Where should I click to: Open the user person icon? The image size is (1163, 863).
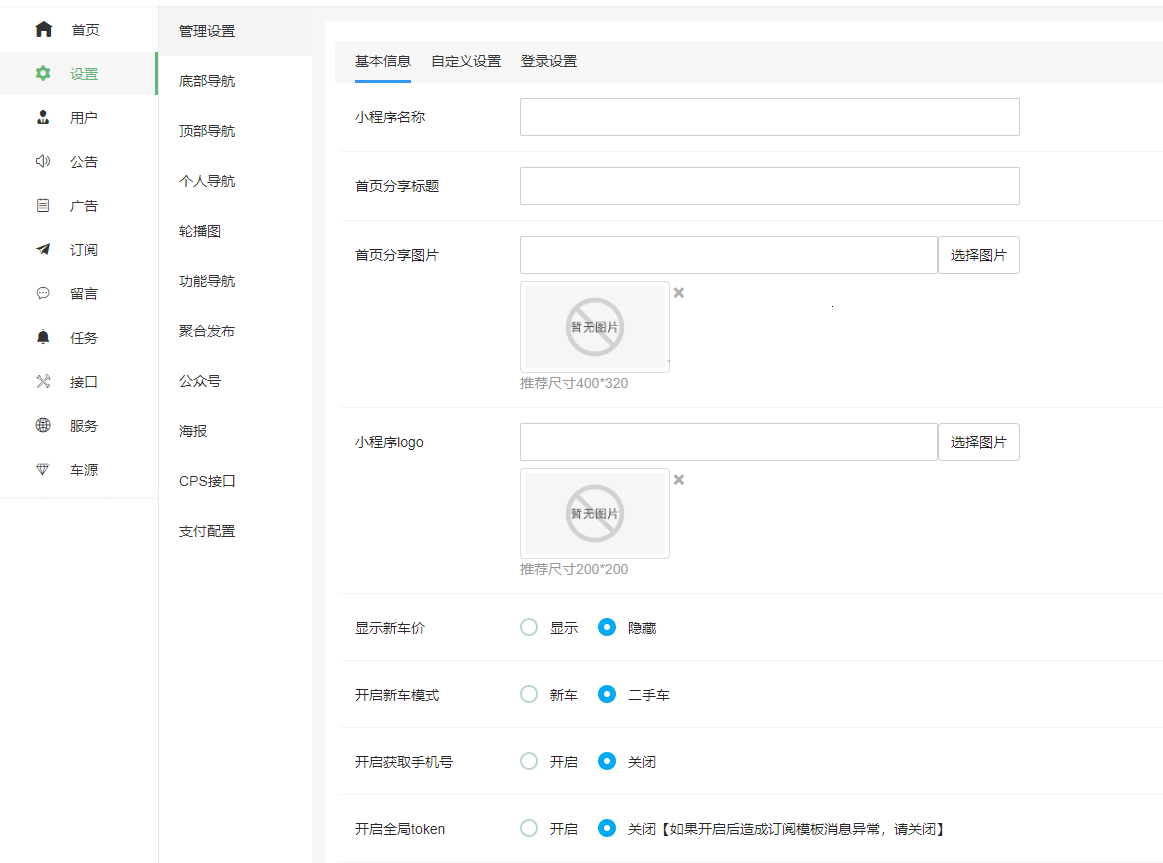(43, 118)
